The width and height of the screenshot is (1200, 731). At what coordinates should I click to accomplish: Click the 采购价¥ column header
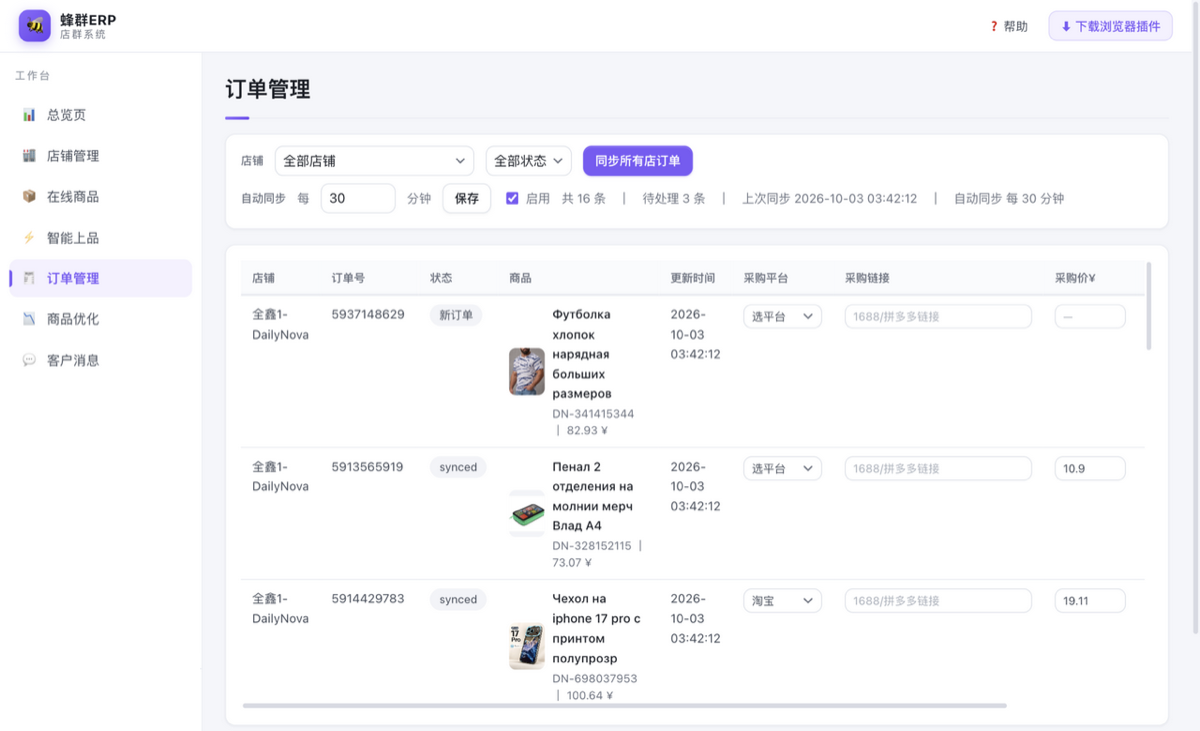tap(1075, 278)
